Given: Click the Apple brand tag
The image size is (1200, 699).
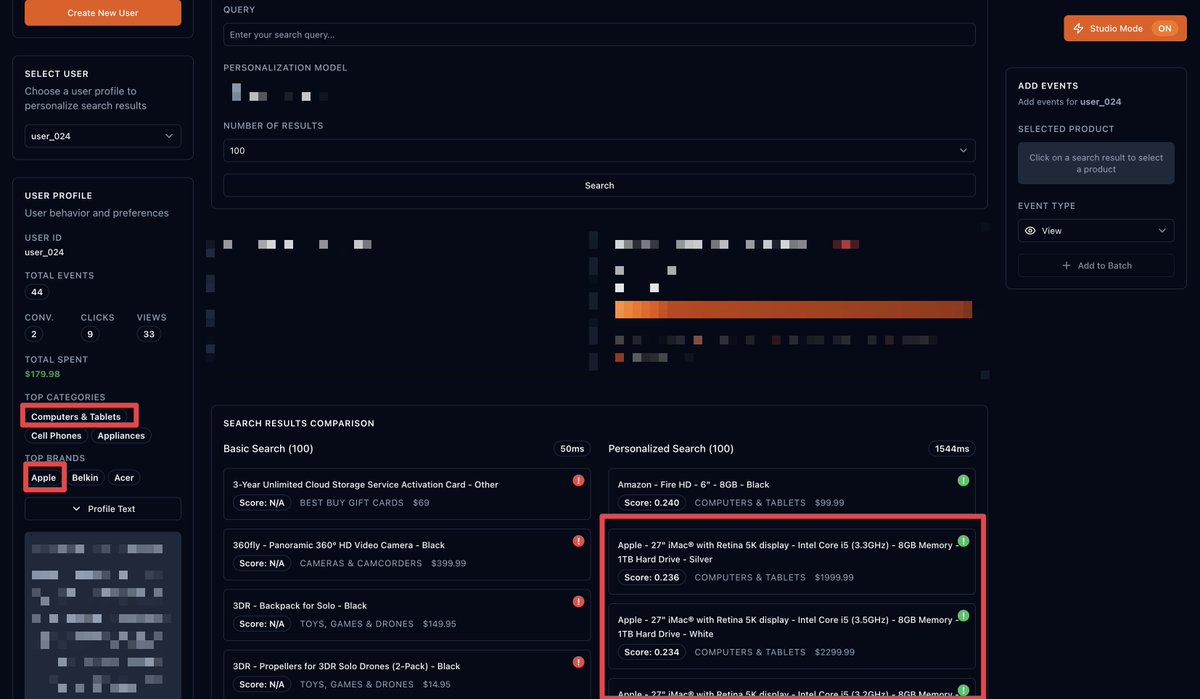Looking at the screenshot, I should [x=43, y=478].
